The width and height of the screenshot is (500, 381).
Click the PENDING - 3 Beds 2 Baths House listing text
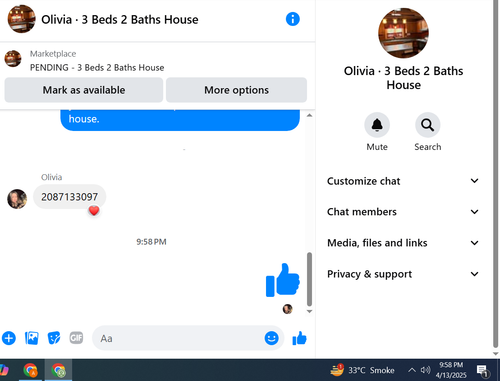[97, 68]
